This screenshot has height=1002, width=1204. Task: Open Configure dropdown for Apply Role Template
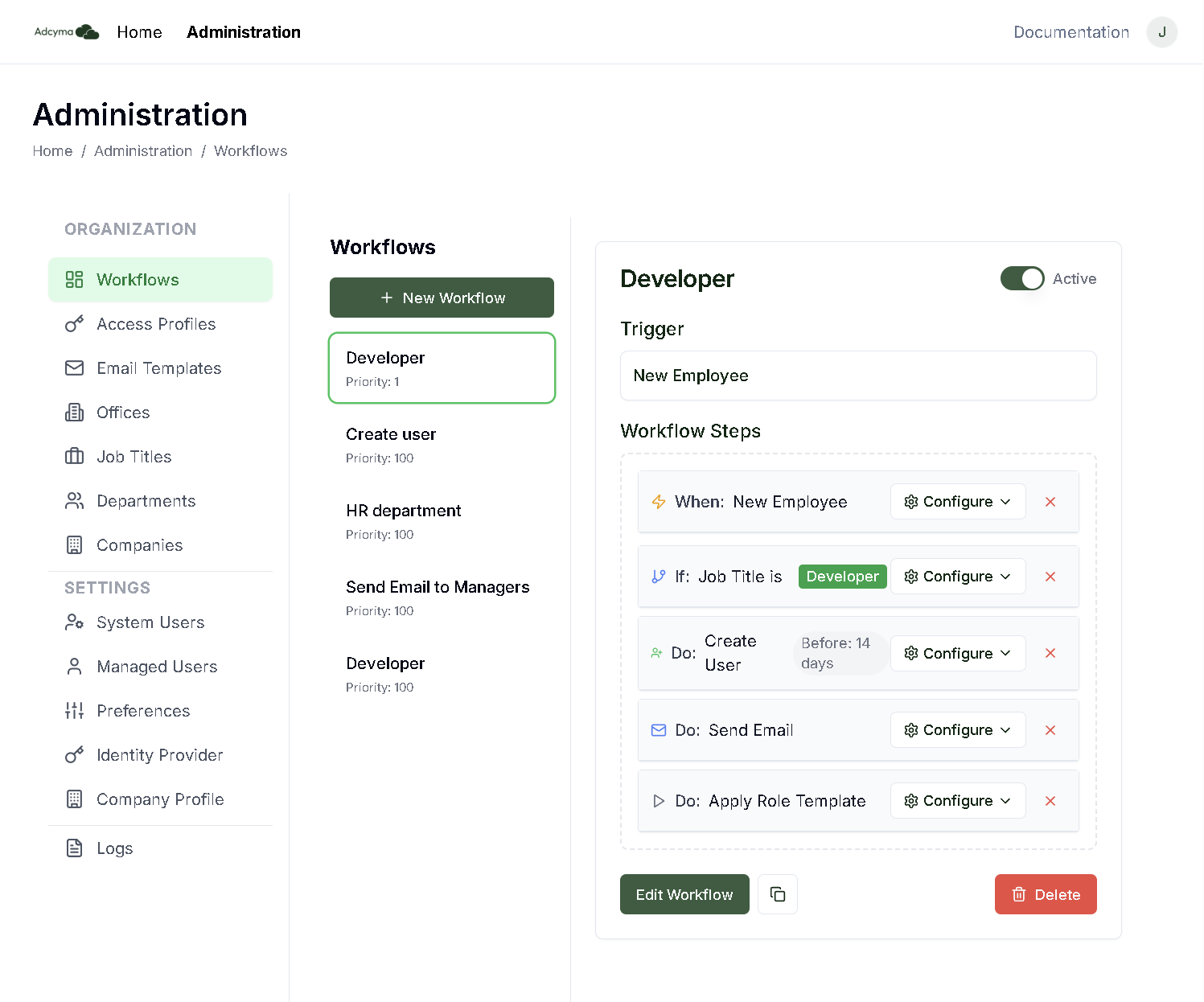pos(957,801)
